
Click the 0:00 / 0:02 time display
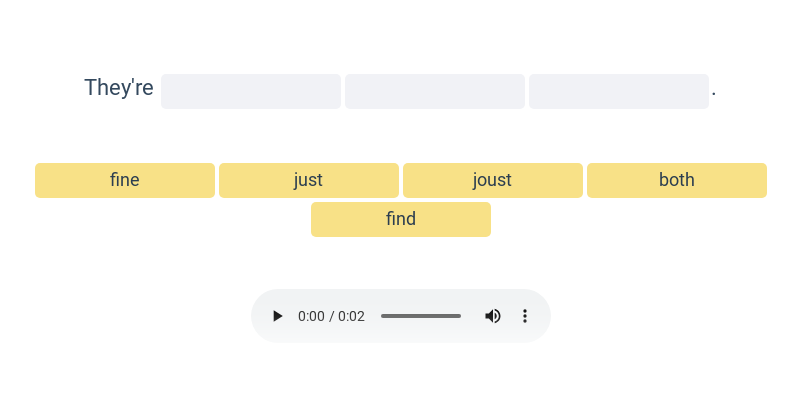pos(331,316)
